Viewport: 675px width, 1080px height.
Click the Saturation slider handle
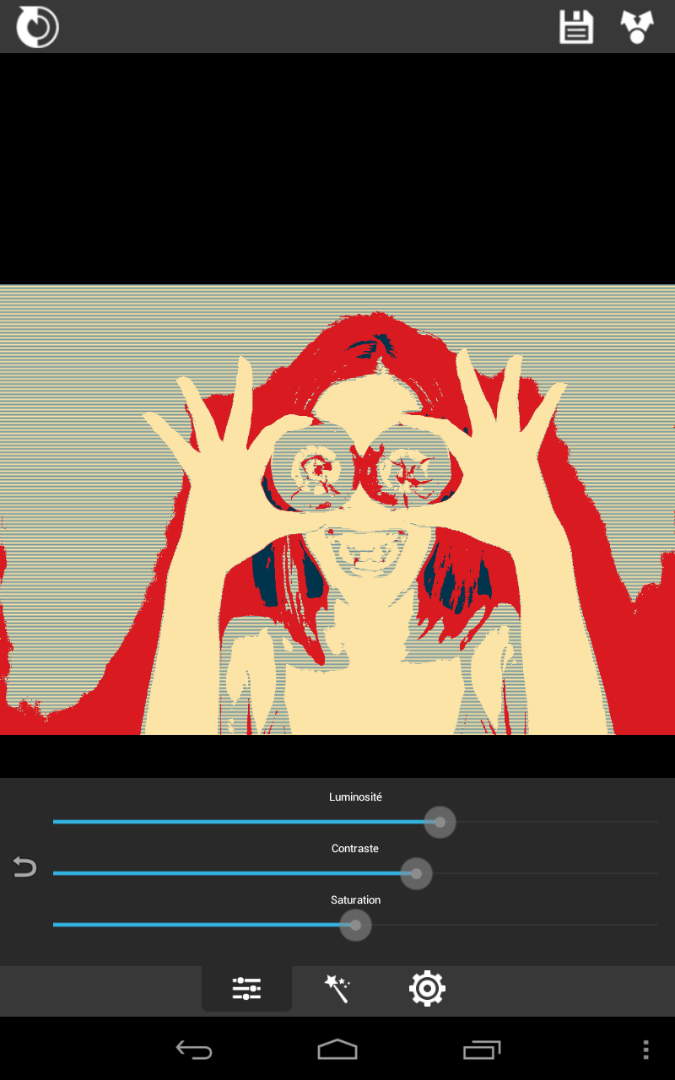[x=355, y=925]
